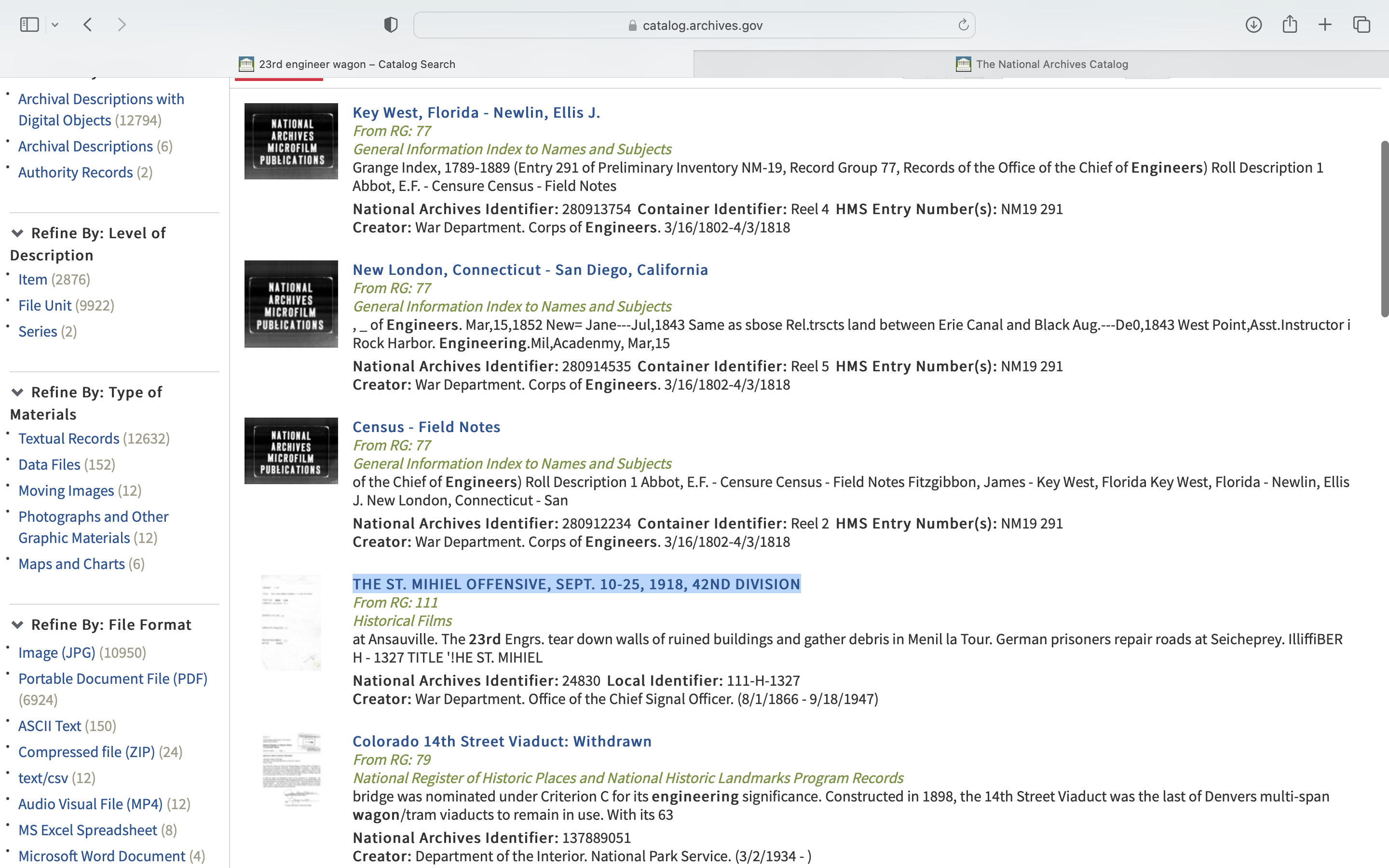Click the Share icon in the toolbar

pyautogui.click(x=1290, y=25)
